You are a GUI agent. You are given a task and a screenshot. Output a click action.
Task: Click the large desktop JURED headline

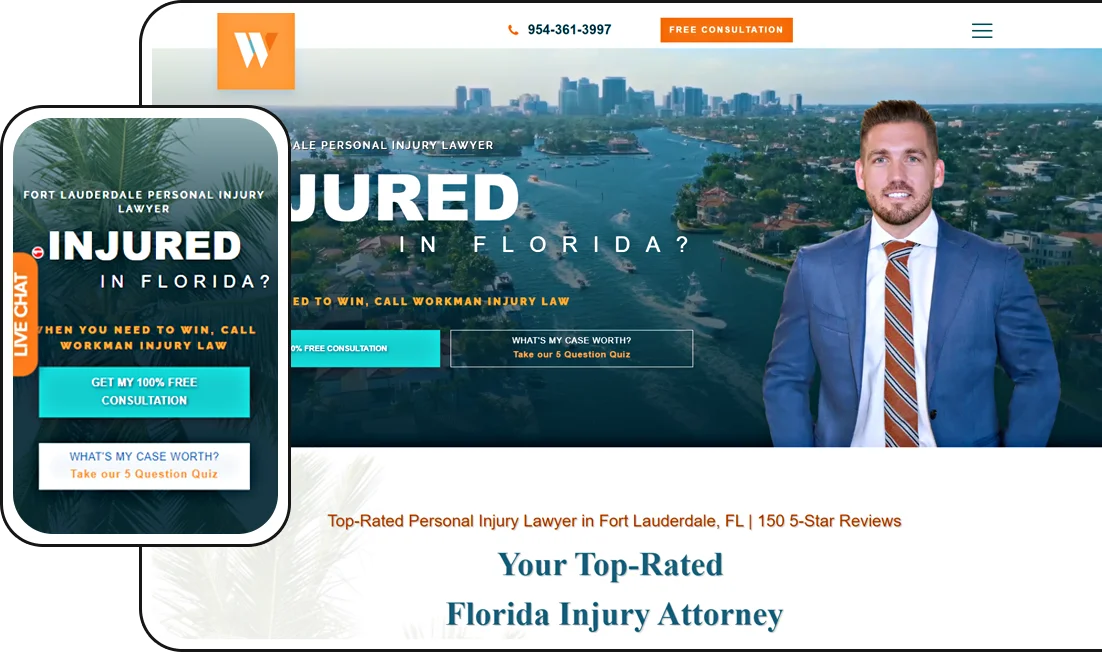pyautogui.click(x=405, y=198)
